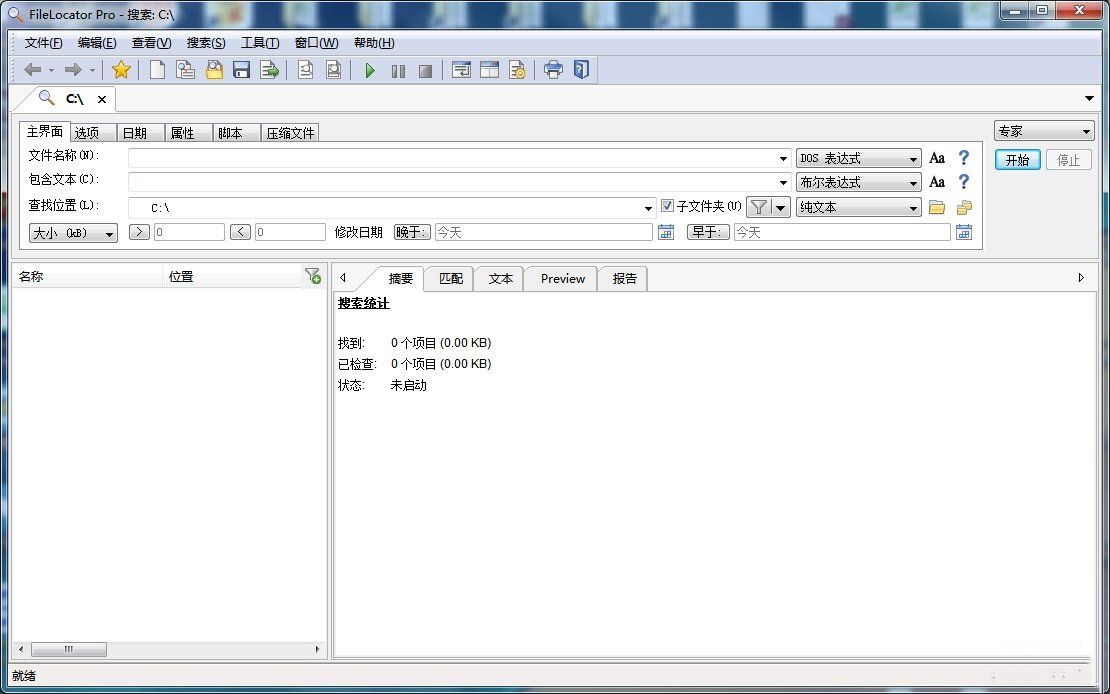Viewport: 1110px width, 694px height.
Task: Switch to the 报告 tab
Action: [624, 278]
